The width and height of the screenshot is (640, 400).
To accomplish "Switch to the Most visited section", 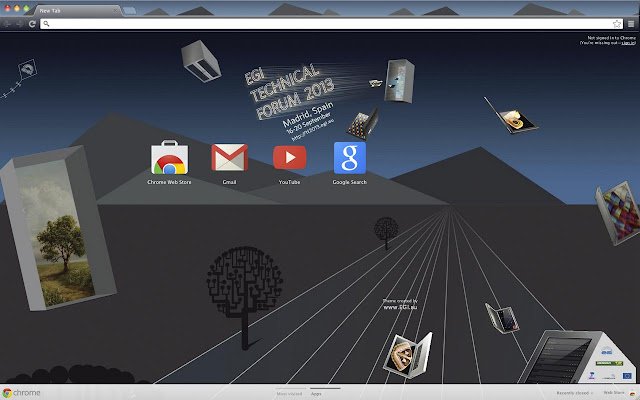I will coord(289,394).
